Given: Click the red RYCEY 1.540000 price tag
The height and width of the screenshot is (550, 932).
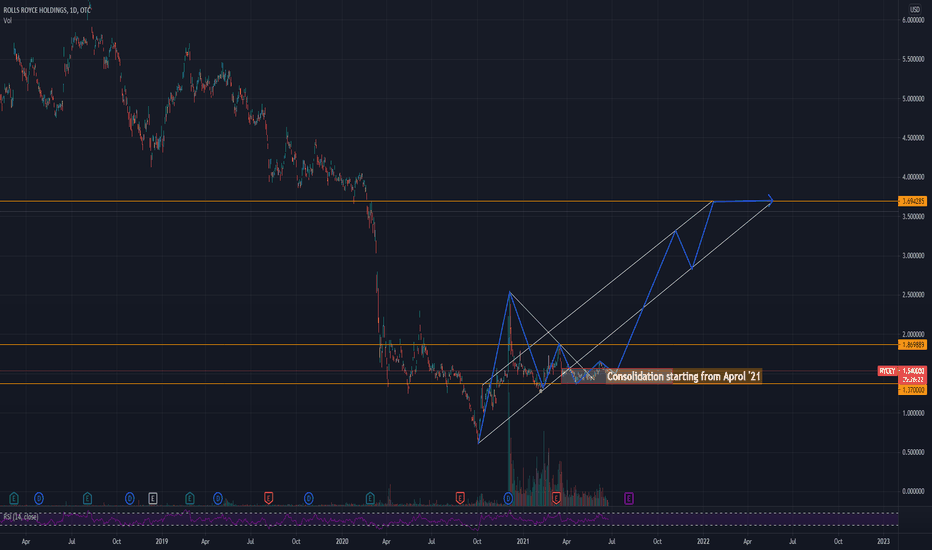Looking at the screenshot, I should (902, 371).
